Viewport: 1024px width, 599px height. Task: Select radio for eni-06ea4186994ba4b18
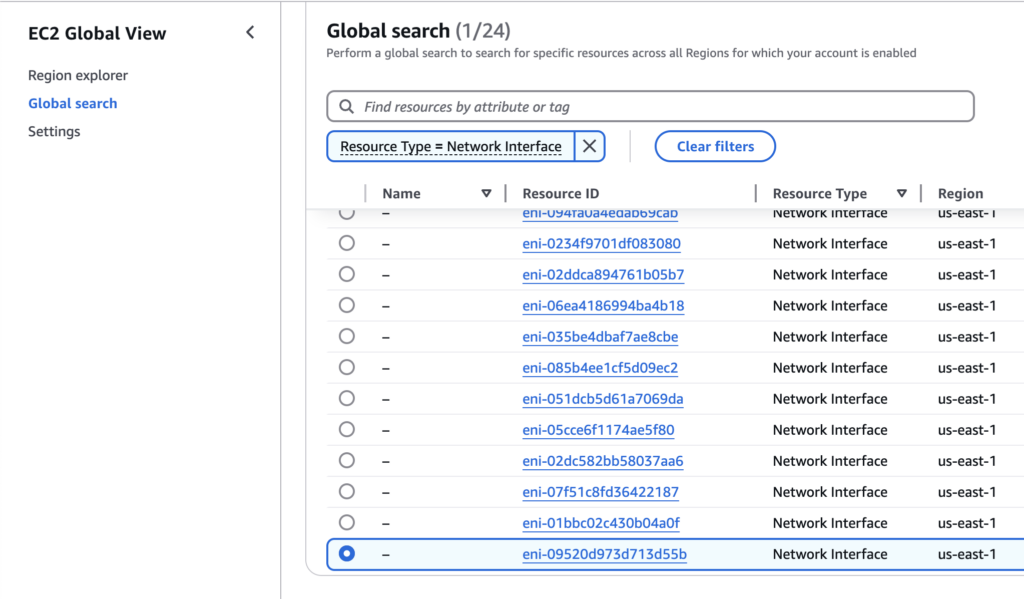pyautogui.click(x=347, y=305)
